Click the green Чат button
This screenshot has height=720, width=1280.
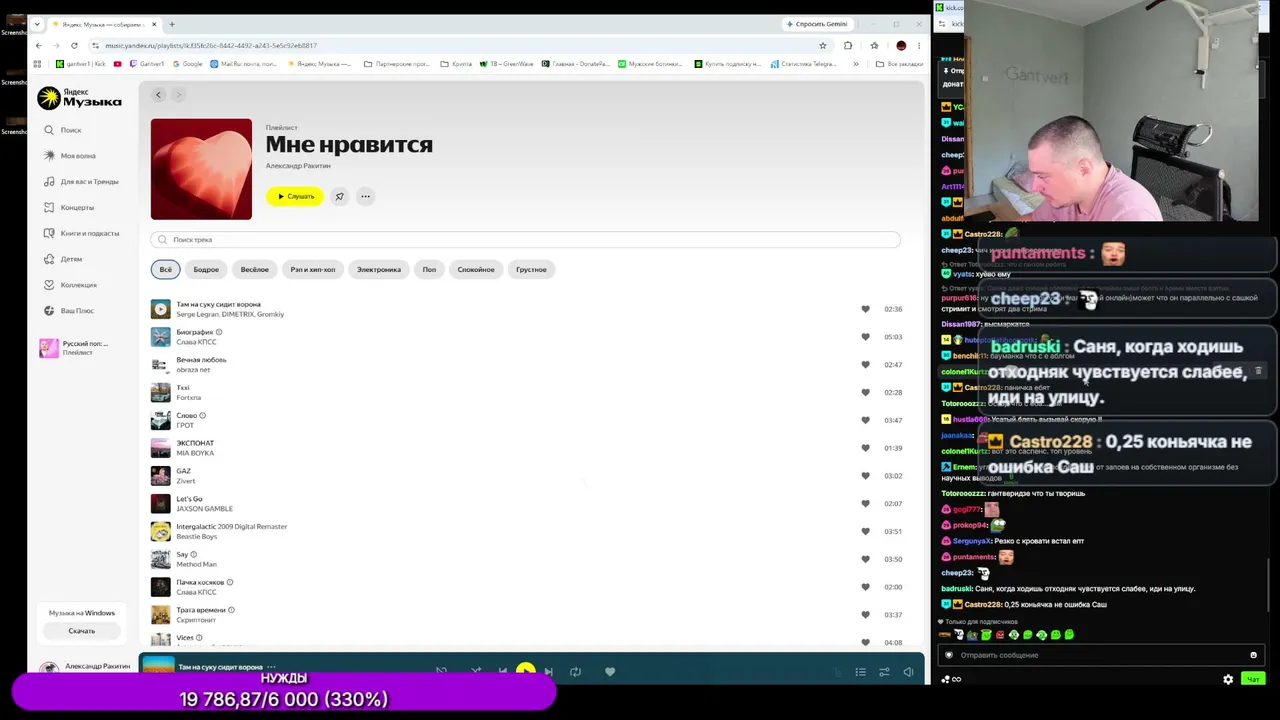pos(1252,680)
